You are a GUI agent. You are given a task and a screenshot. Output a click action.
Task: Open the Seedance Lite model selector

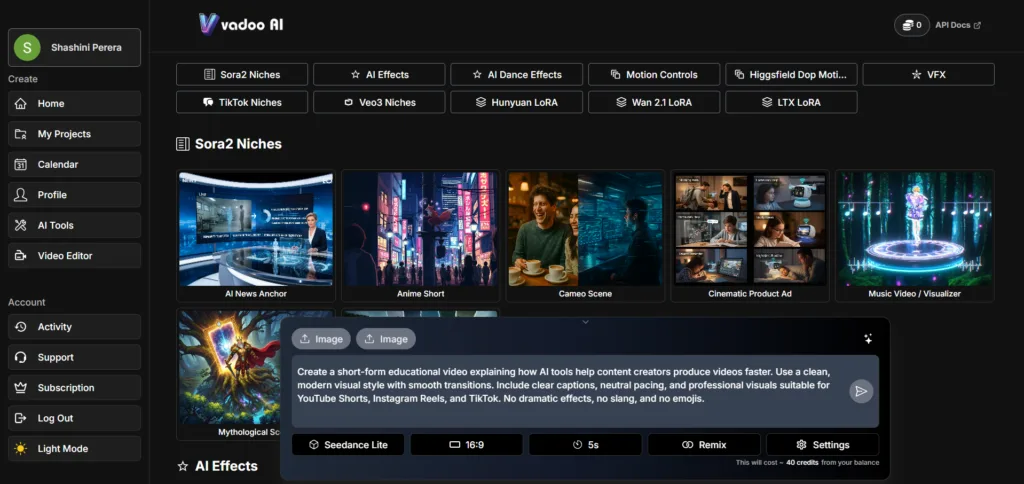(x=348, y=445)
